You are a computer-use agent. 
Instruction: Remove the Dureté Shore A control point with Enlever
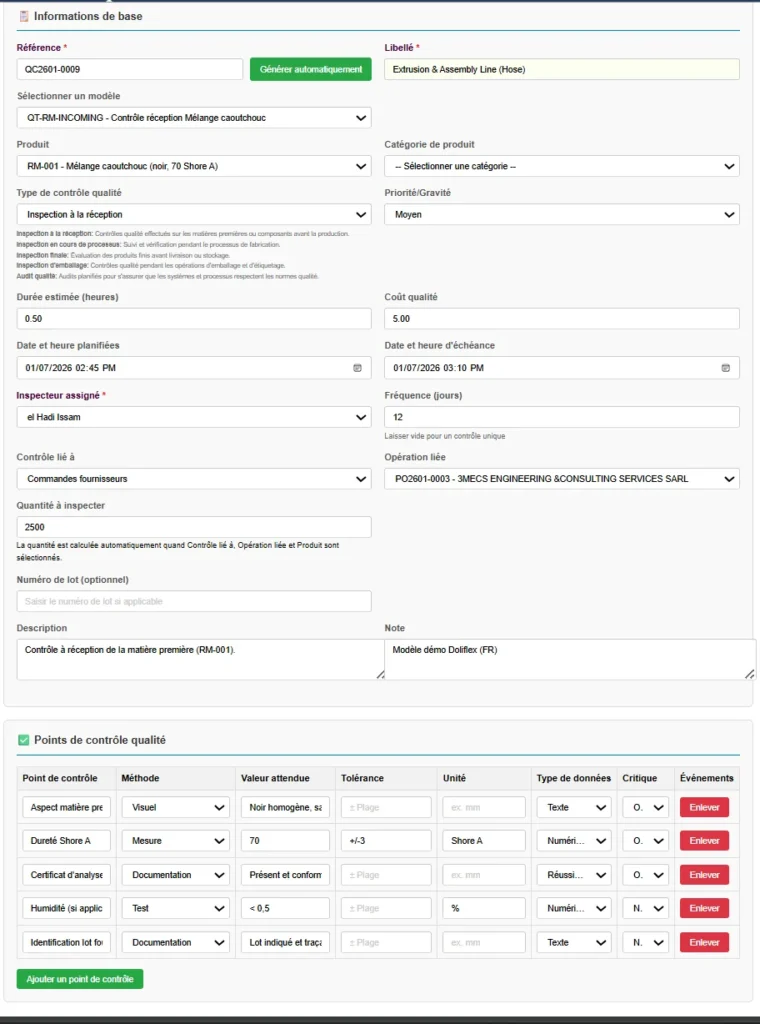tap(703, 840)
